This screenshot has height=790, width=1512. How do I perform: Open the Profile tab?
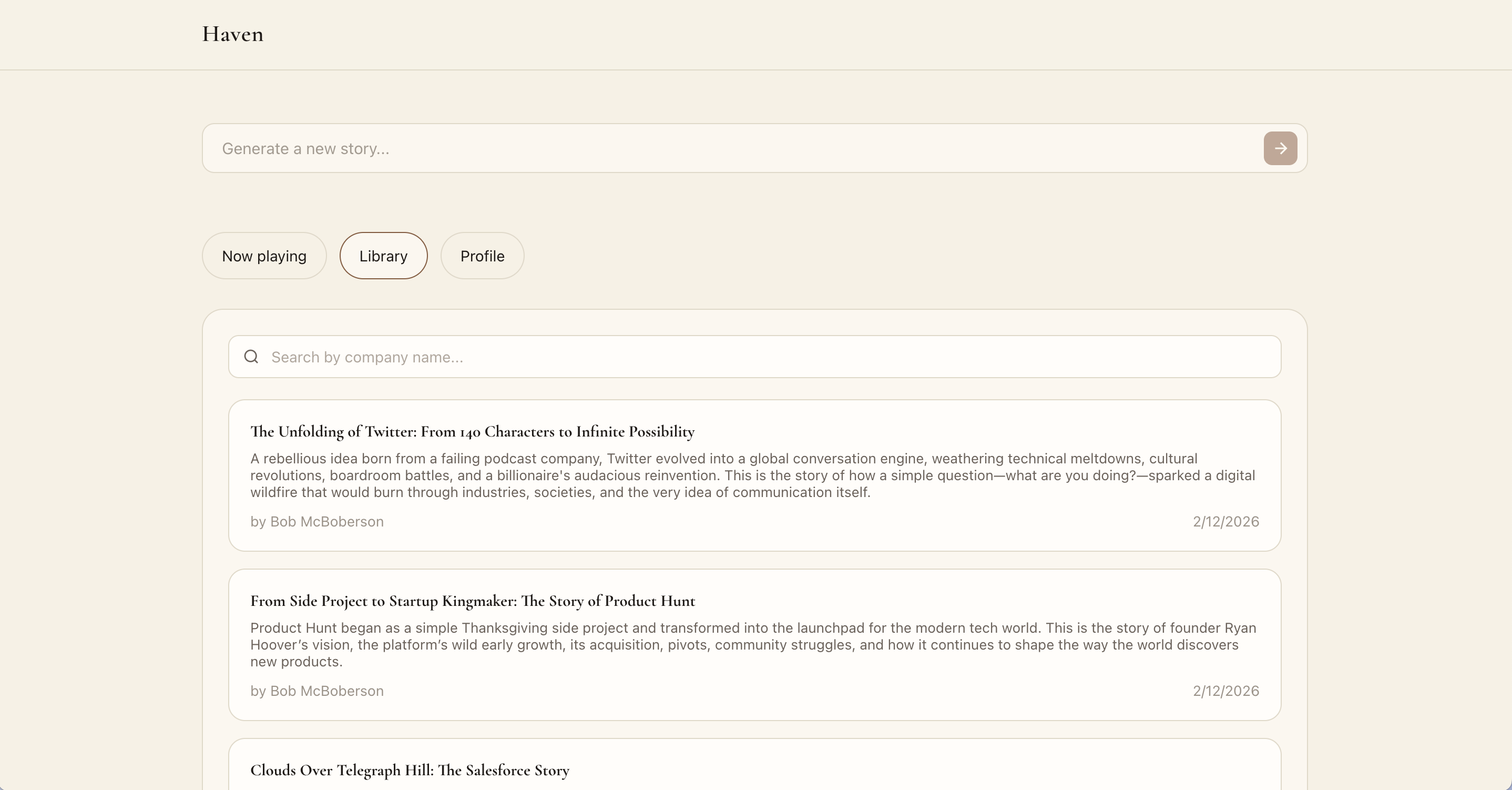tap(482, 256)
